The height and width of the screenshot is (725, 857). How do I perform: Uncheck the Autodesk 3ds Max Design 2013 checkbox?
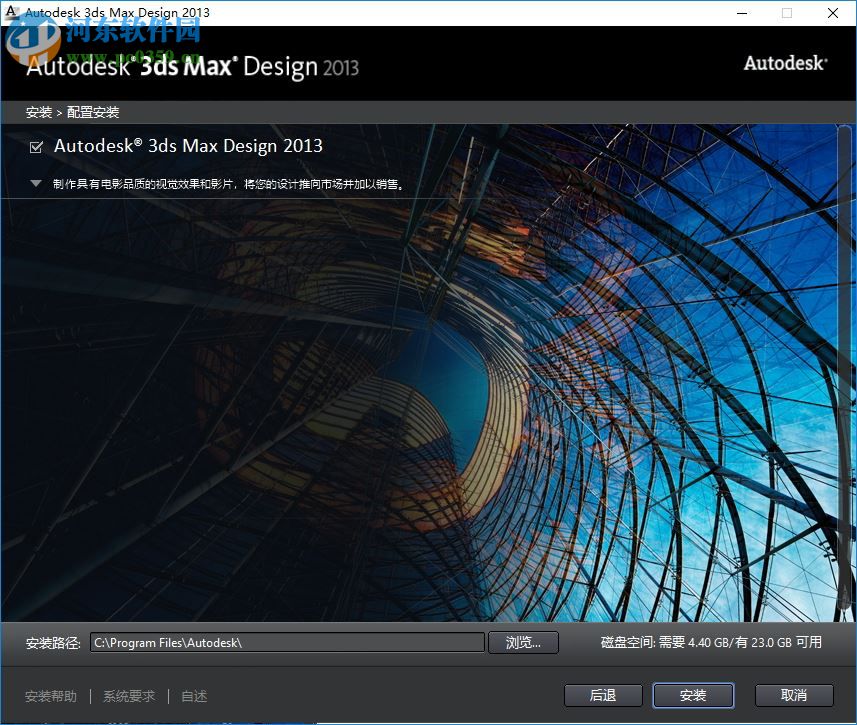click(x=36, y=146)
